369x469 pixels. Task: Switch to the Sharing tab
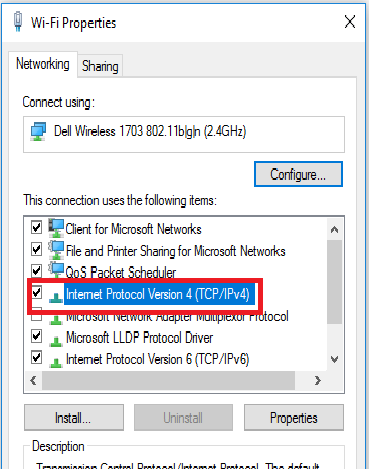coord(100,66)
